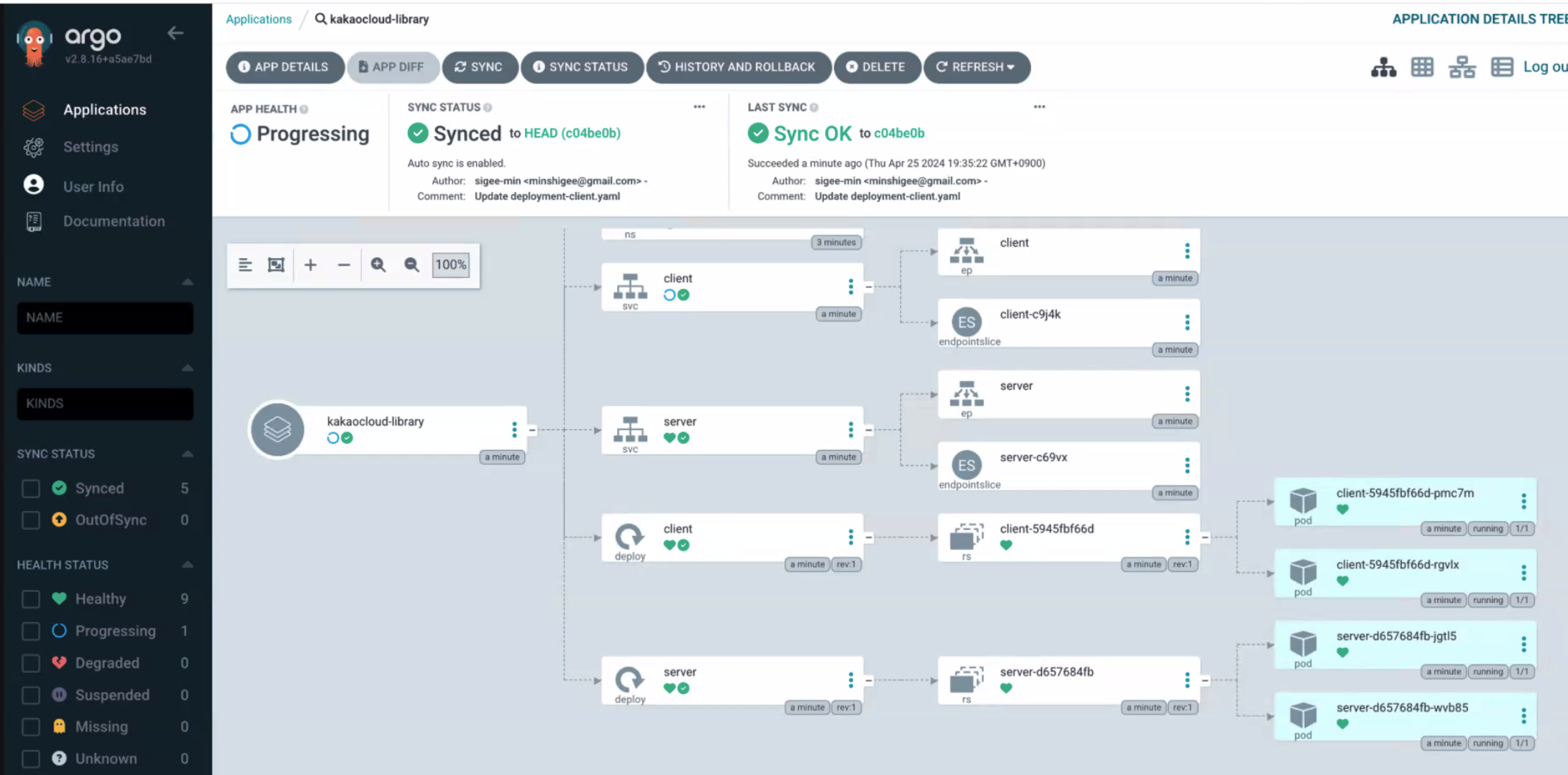Viewport: 1568px width, 775px height.
Task: Collapse the NAME filter section
Action: pos(188,282)
